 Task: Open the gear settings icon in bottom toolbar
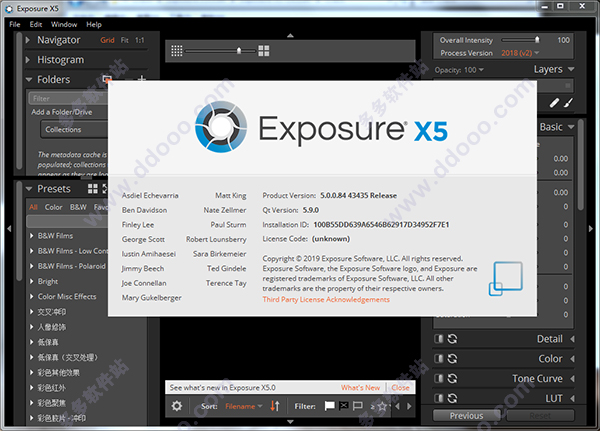point(177,406)
